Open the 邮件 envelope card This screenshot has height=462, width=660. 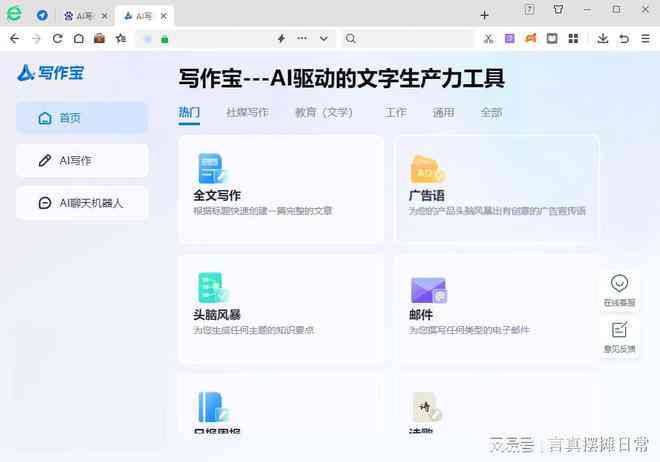(497, 309)
